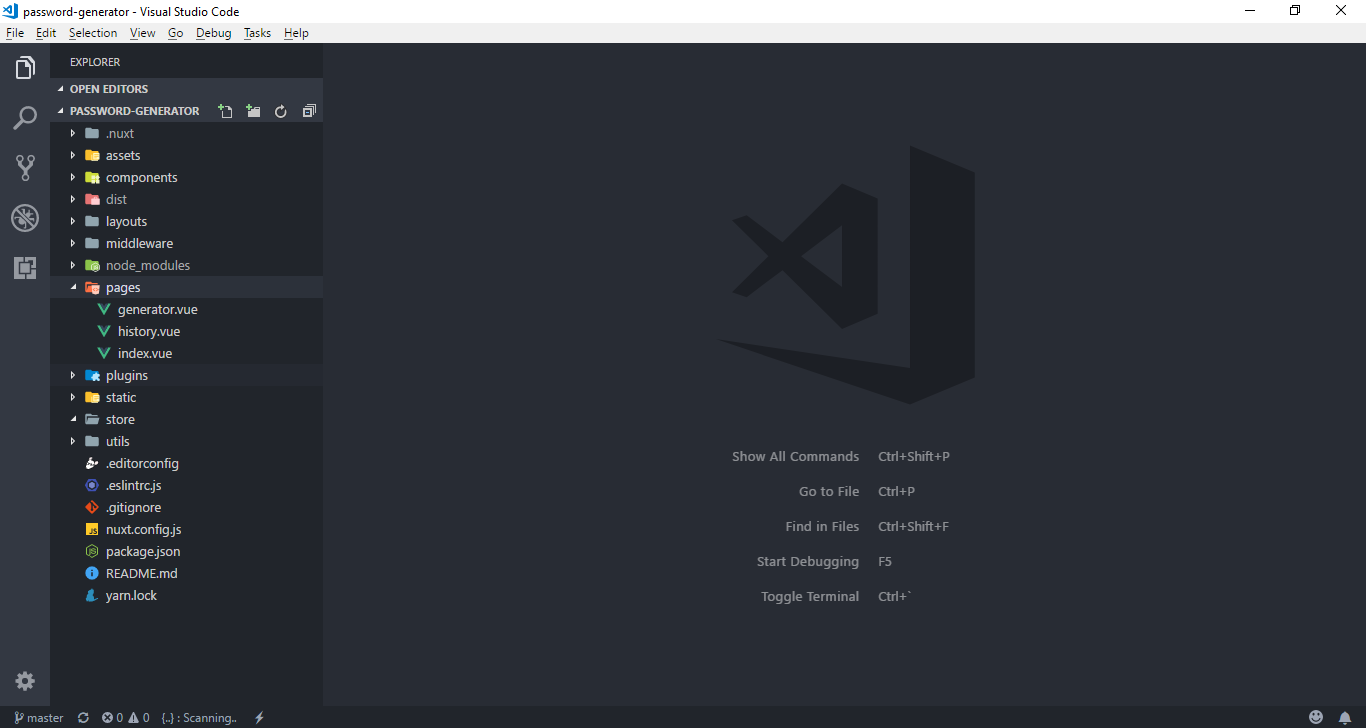Expand the utils folder arrow
The image size is (1366, 728).
73,441
